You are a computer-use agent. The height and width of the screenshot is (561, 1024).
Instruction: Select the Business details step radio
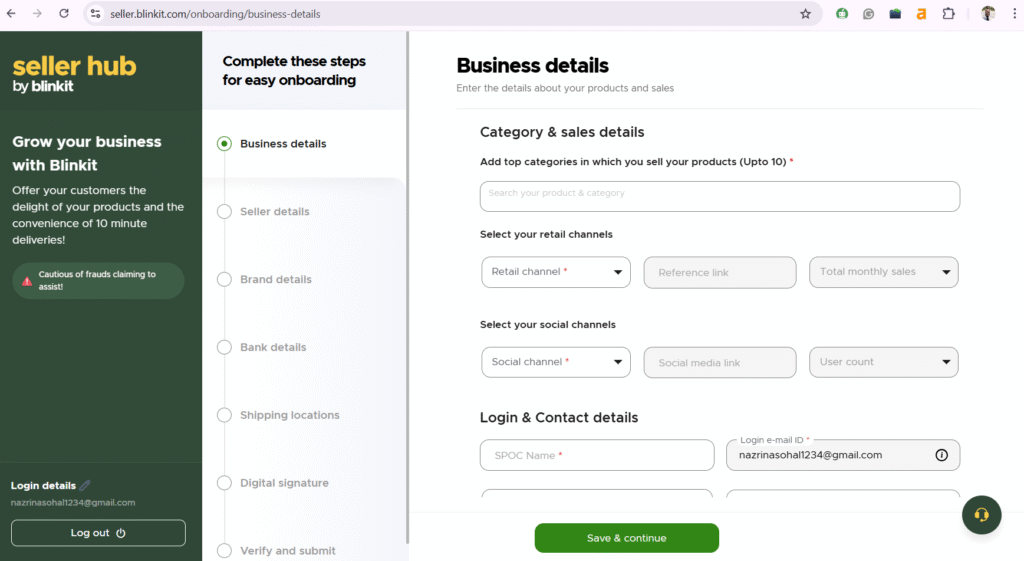pyautogui.click(x=225, y=144)
